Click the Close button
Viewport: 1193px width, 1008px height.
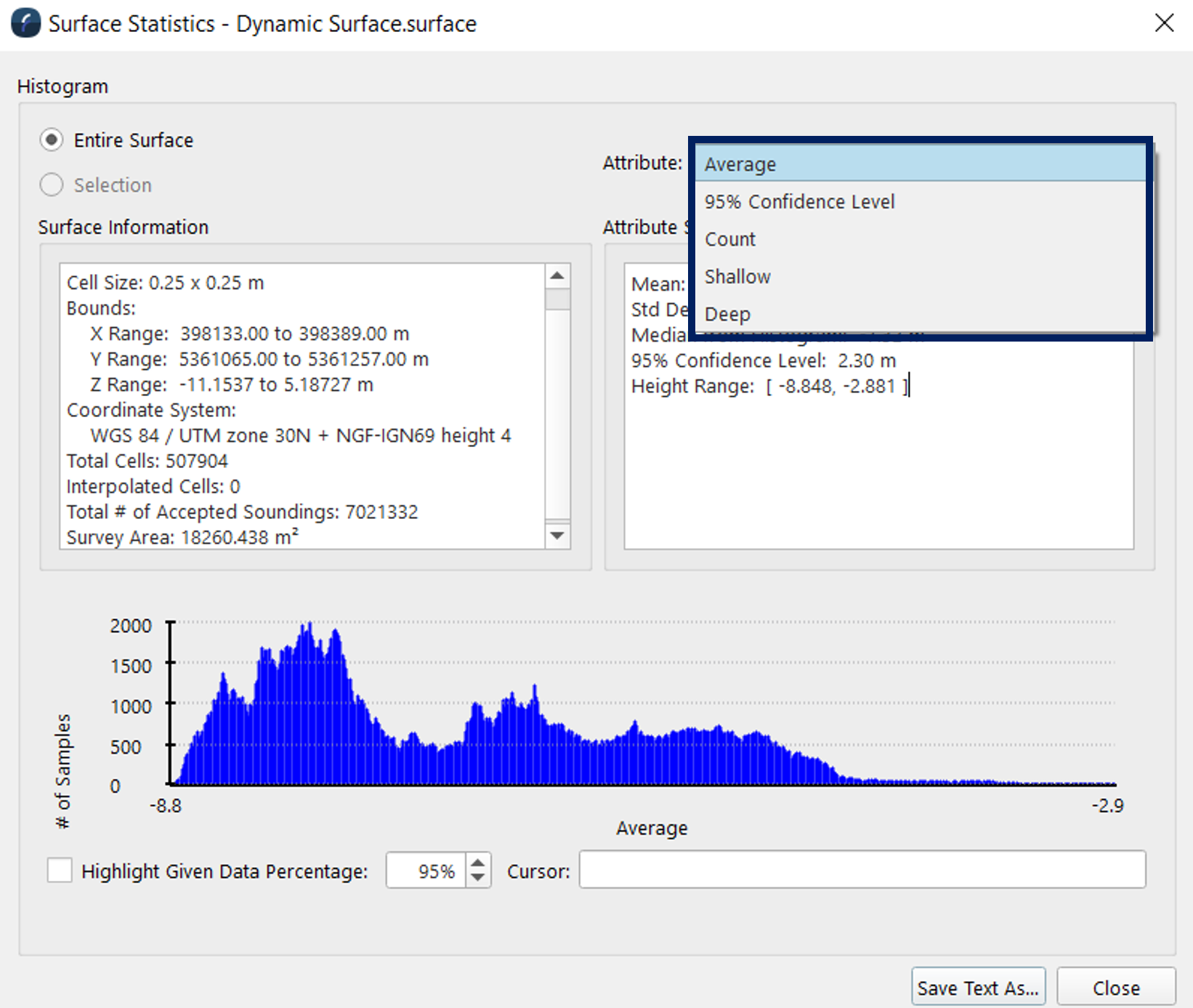[1116, 988]
